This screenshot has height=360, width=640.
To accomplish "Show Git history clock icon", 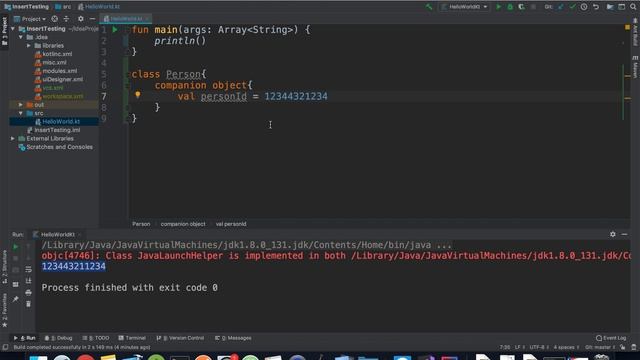I will [584, 7].
